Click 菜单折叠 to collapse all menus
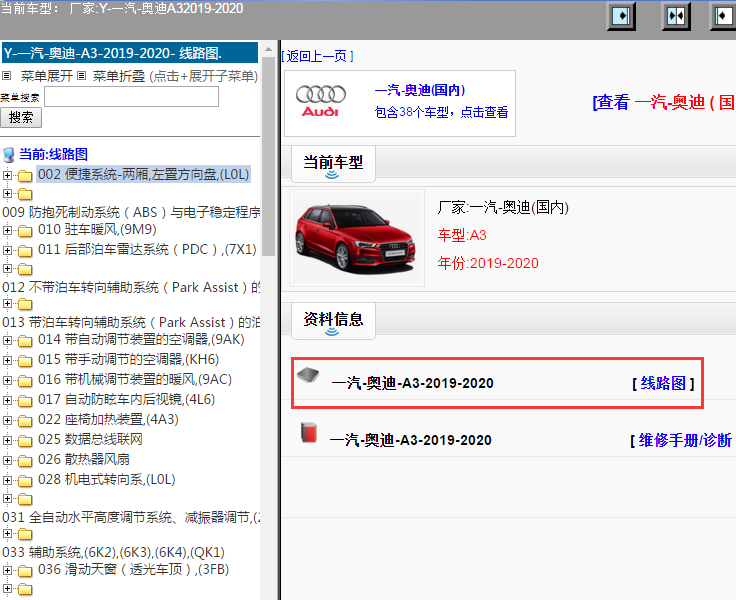The image size is (736, 600). pos(119,76)
